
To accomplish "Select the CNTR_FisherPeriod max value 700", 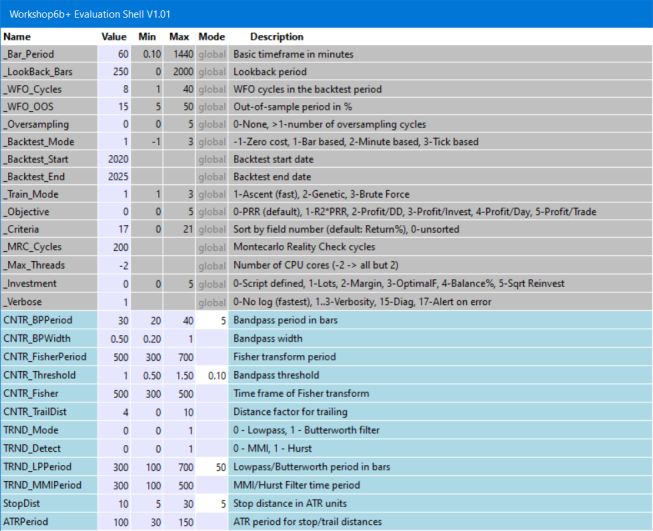I will [180, 358].
